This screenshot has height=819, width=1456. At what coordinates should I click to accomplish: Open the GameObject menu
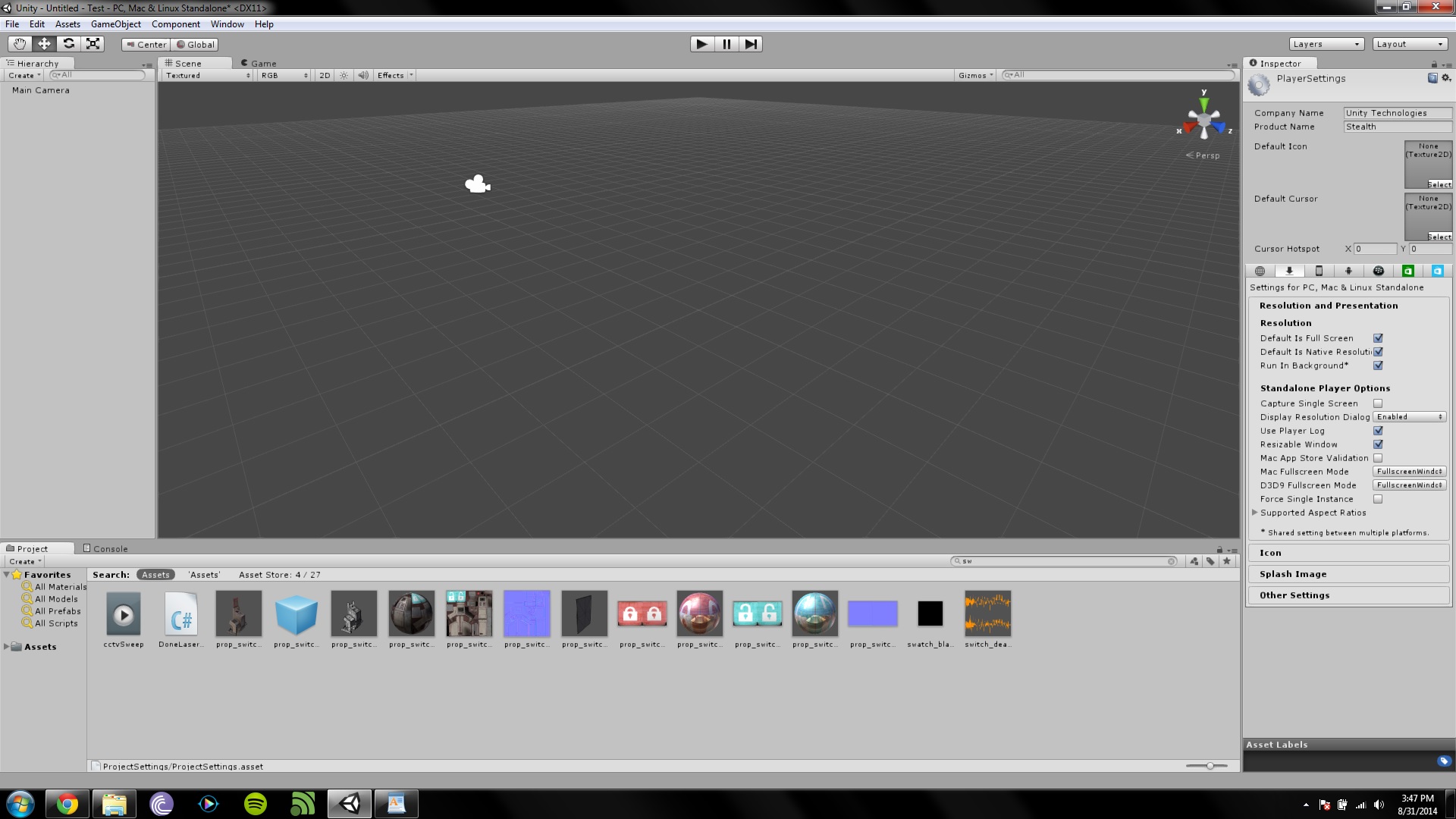point(115,24)
